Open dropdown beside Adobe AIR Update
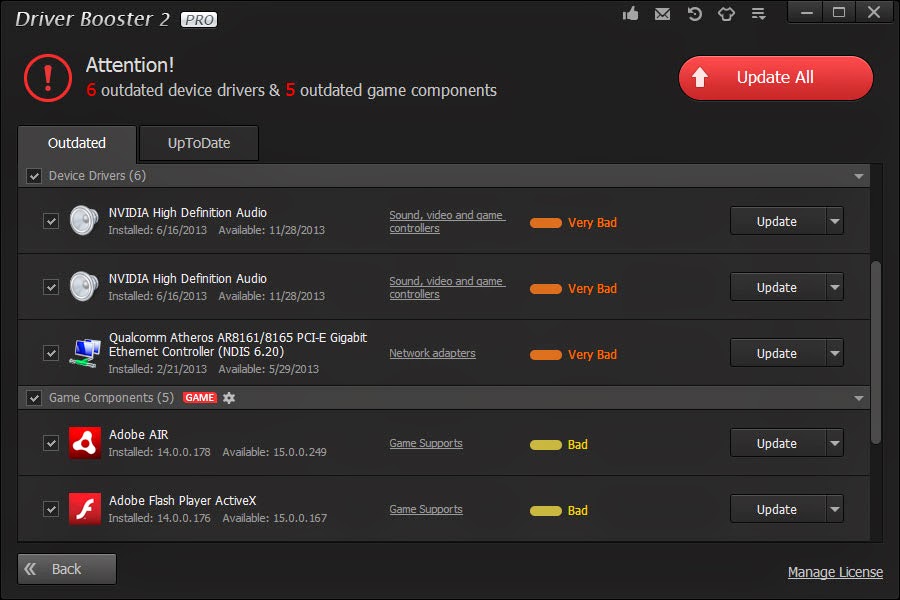This screenshot has width=900, height=600. coord(835,443)
